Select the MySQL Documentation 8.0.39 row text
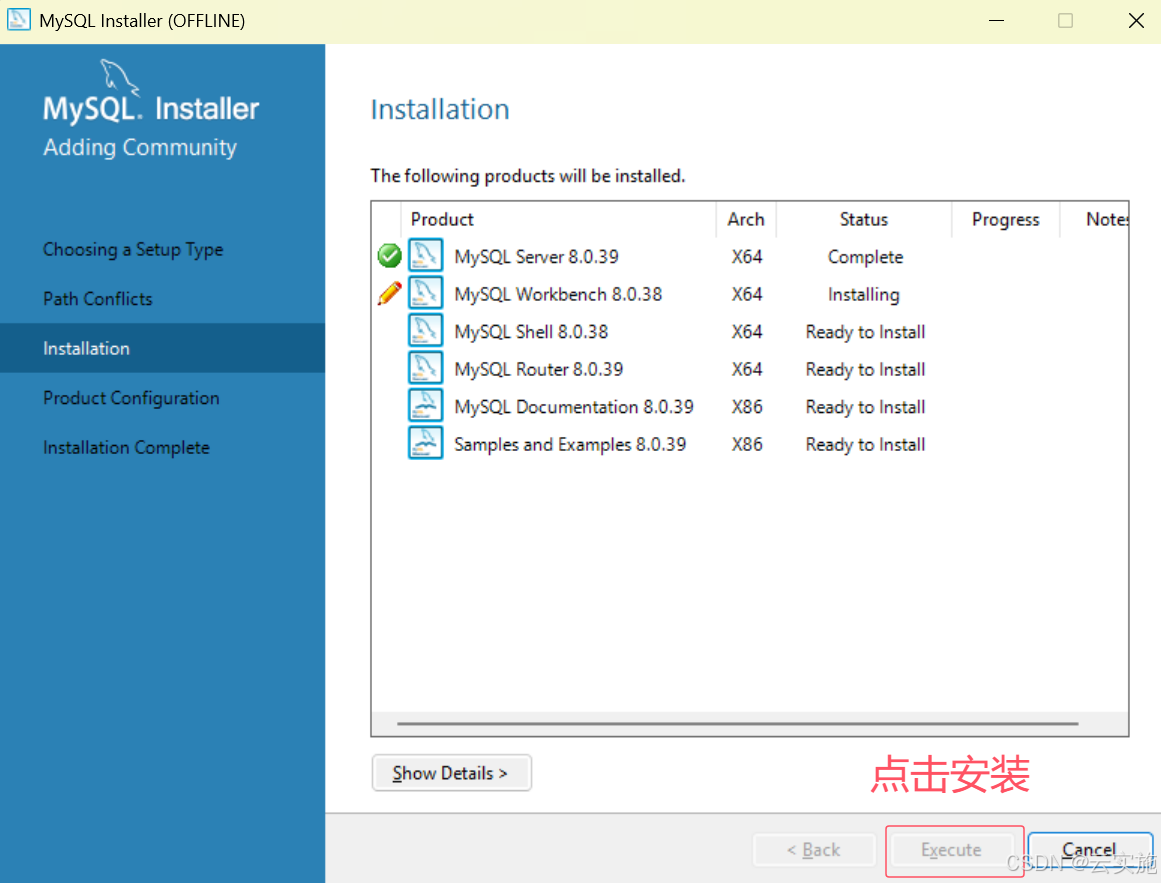Screen dimensions: 1161x883 pos(574,407)
